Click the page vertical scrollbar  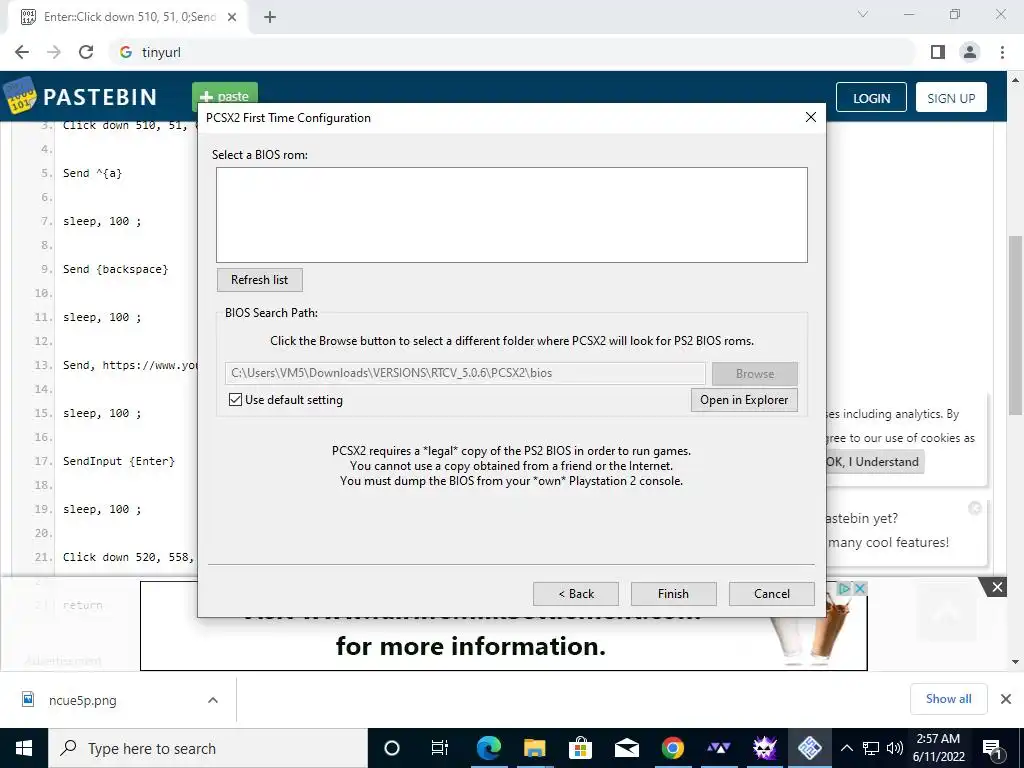[x=1015, y=325]
